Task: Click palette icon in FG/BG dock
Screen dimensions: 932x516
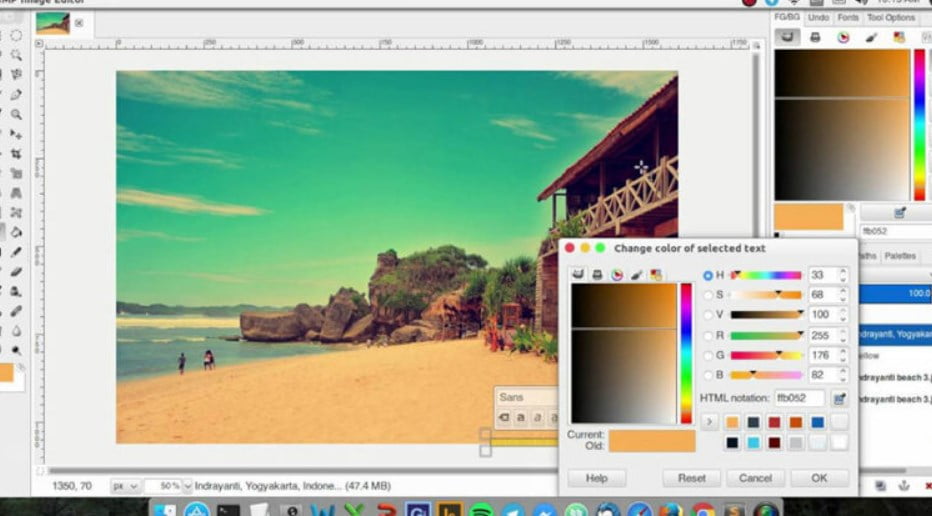Action: coord(899,37)
